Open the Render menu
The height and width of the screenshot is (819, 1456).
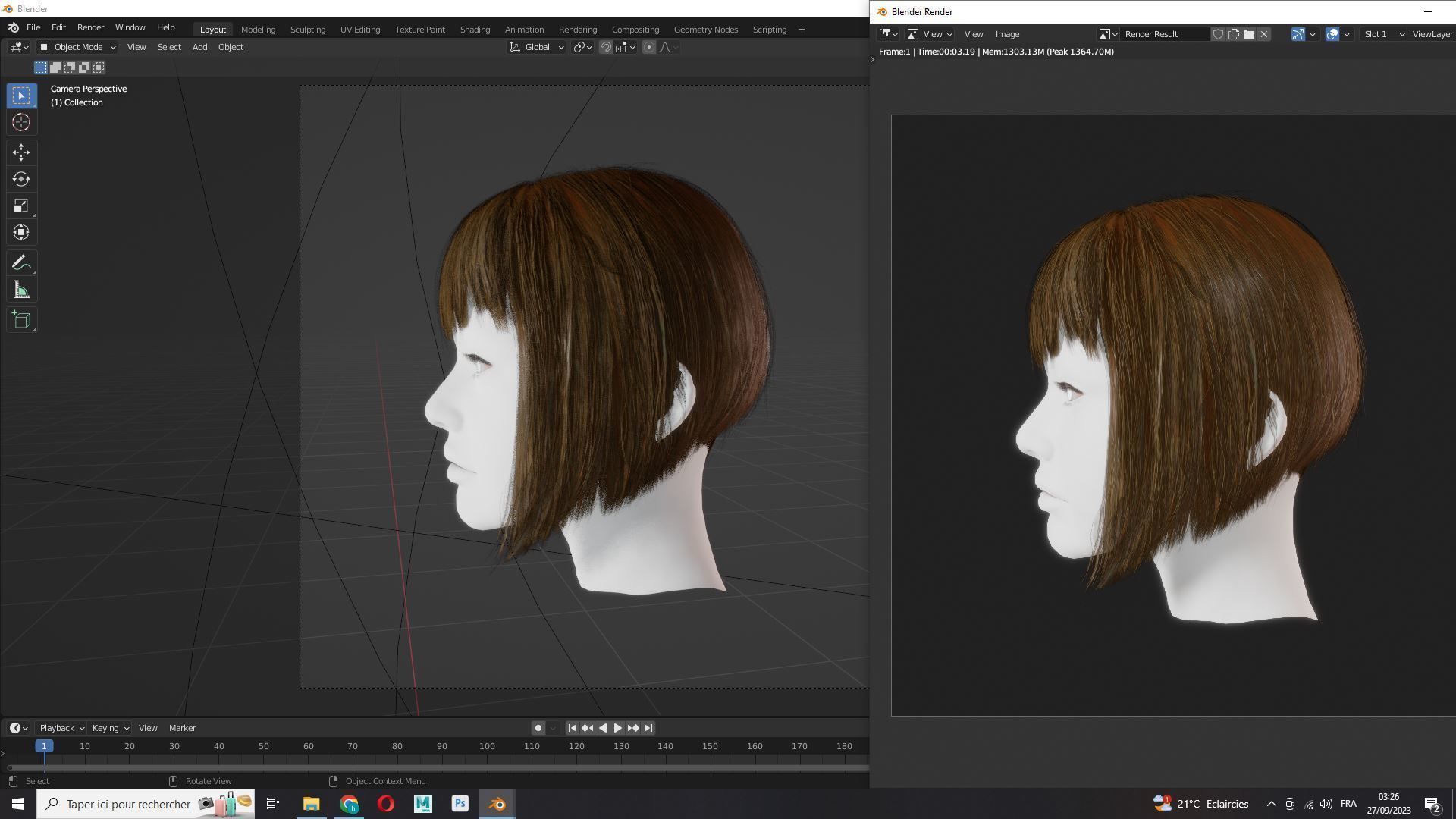[x=90, y=27]
